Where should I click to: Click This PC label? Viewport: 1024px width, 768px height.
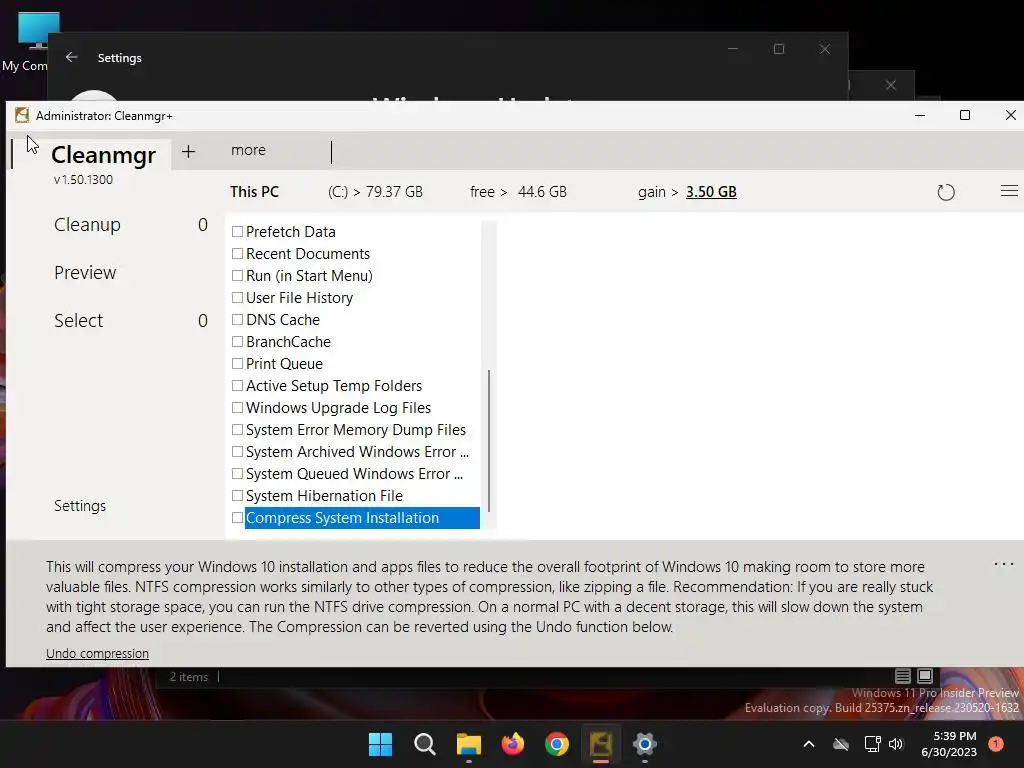click(x=254, y=192)
